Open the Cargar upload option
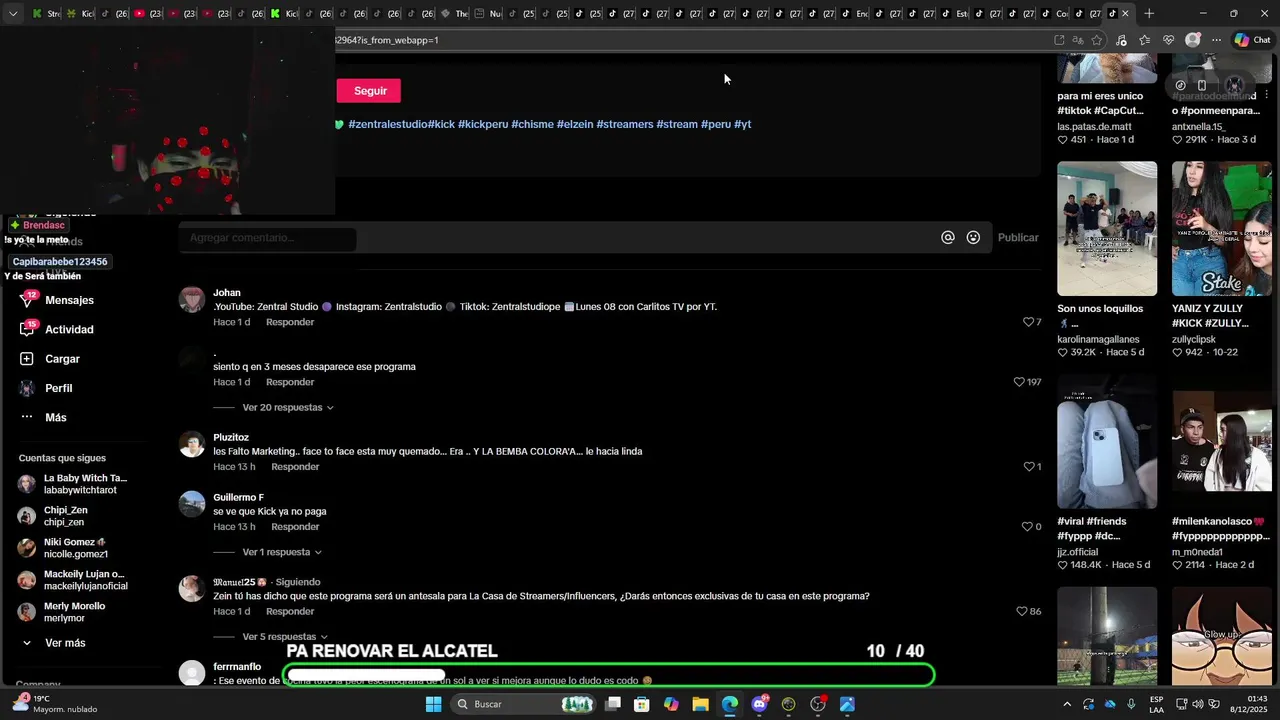 click(50, 359)
